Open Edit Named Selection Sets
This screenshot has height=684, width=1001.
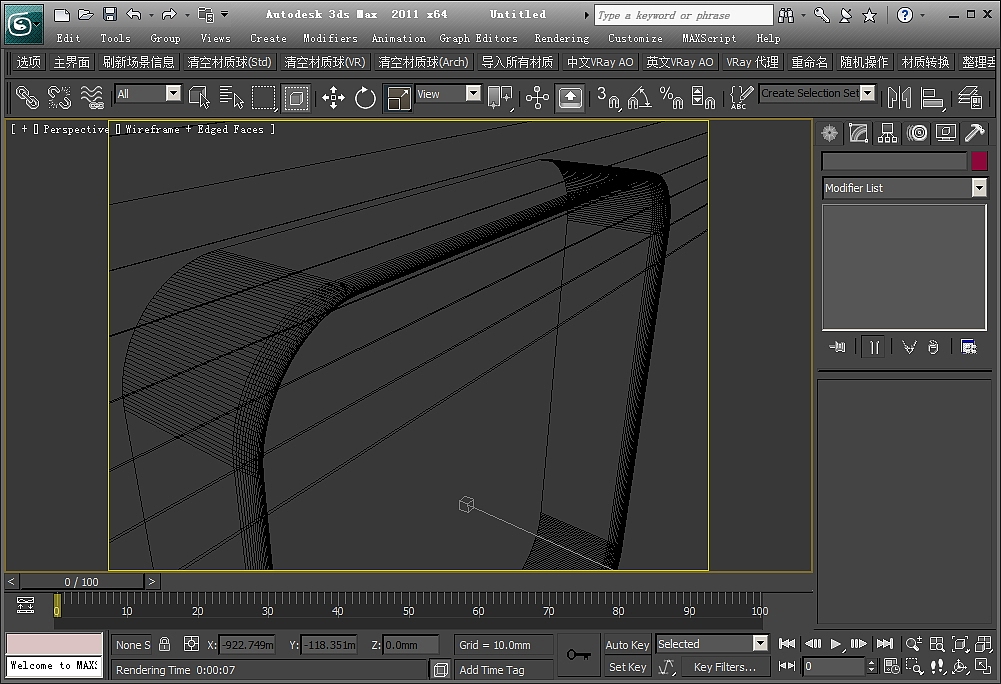pos(741,98)
